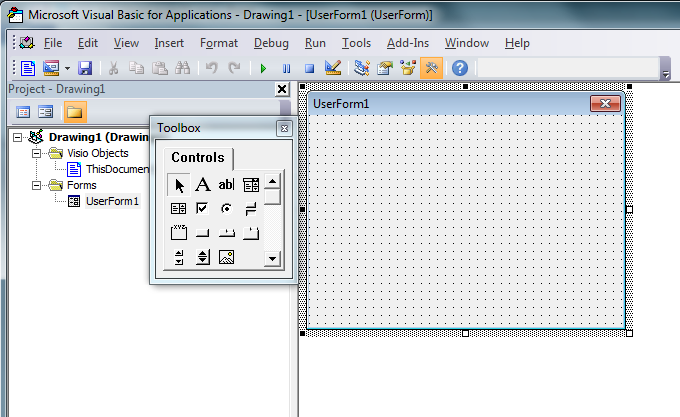Viewport: 680px width, 417px height.
Task: Click Toolbox scrollbar up arrow
Action: pos(272,181)
